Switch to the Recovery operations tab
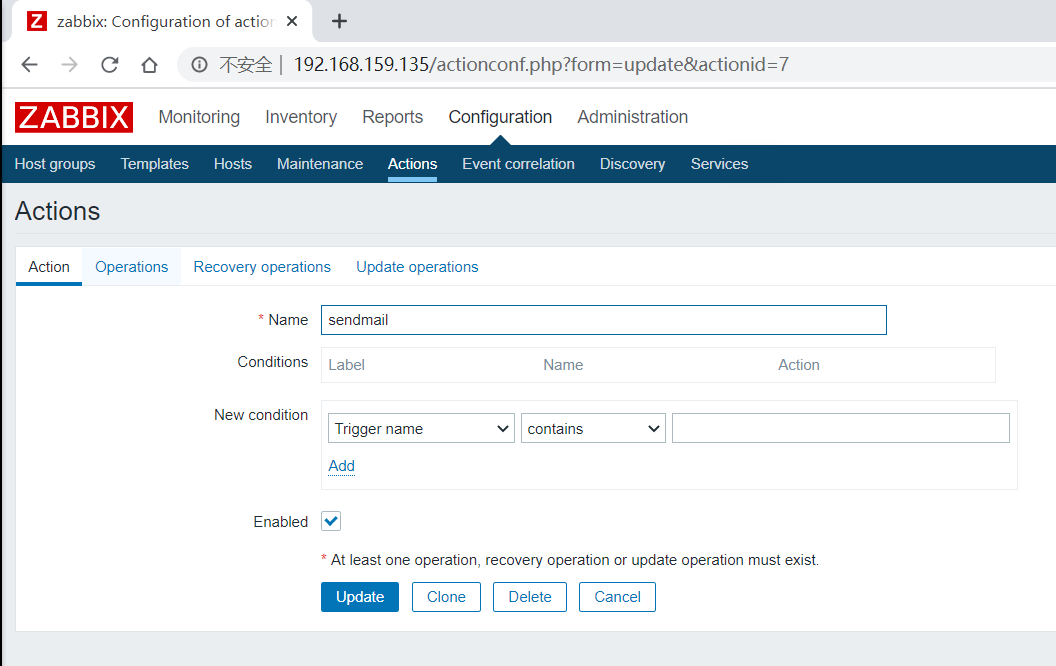1056x666 pixels. click(x=262, y=267)
